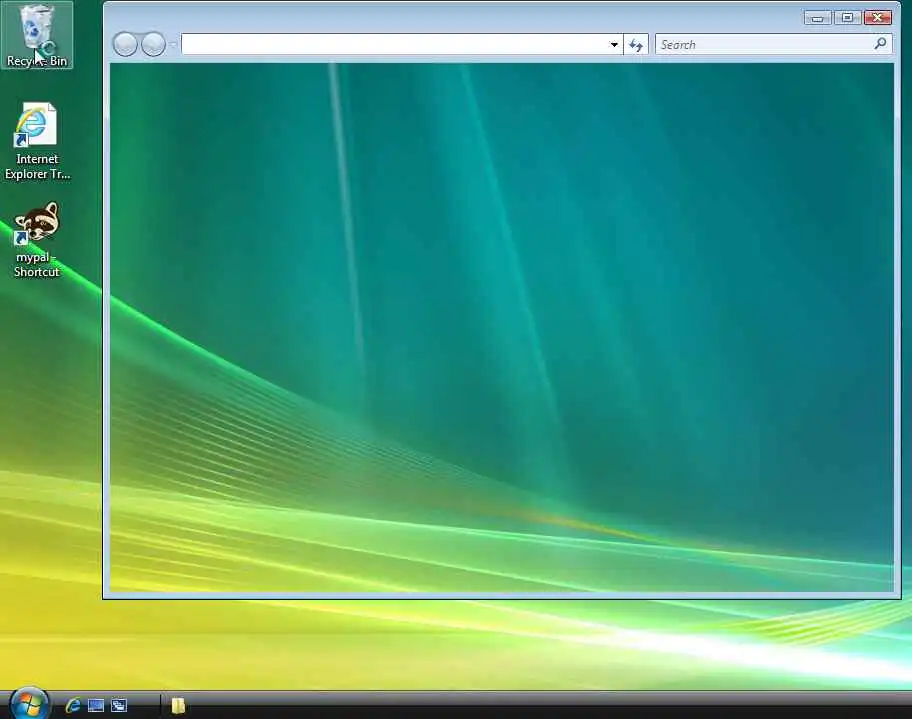
Task: Click the Search input box
Action: [x=763, y=44]
